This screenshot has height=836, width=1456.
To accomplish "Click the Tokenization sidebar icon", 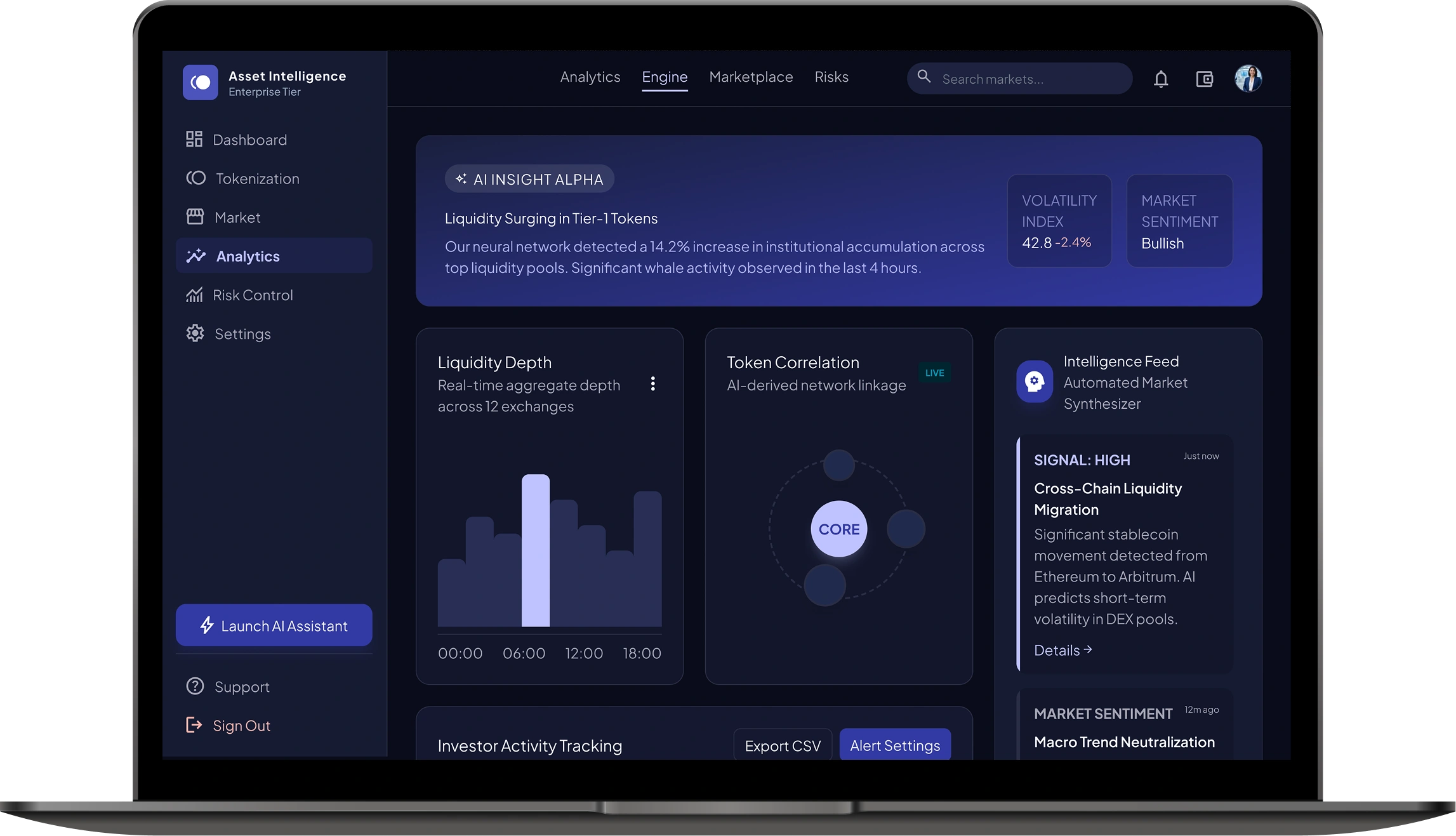I will [195, 178].
